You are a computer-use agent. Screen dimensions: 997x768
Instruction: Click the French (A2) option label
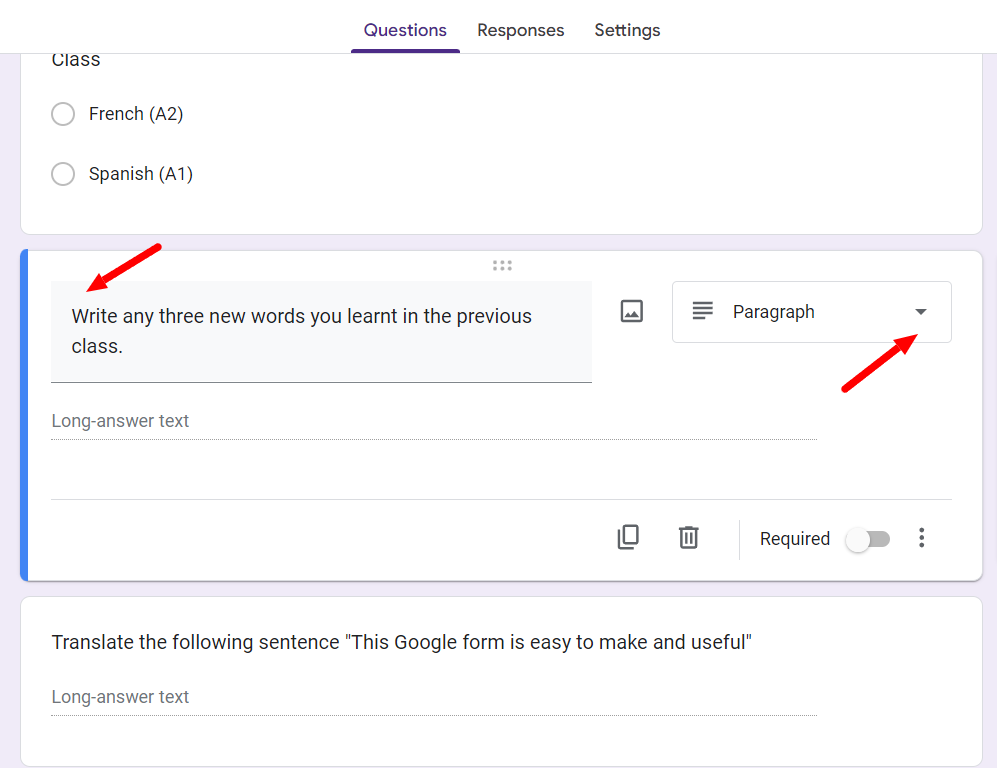[136, 114]
